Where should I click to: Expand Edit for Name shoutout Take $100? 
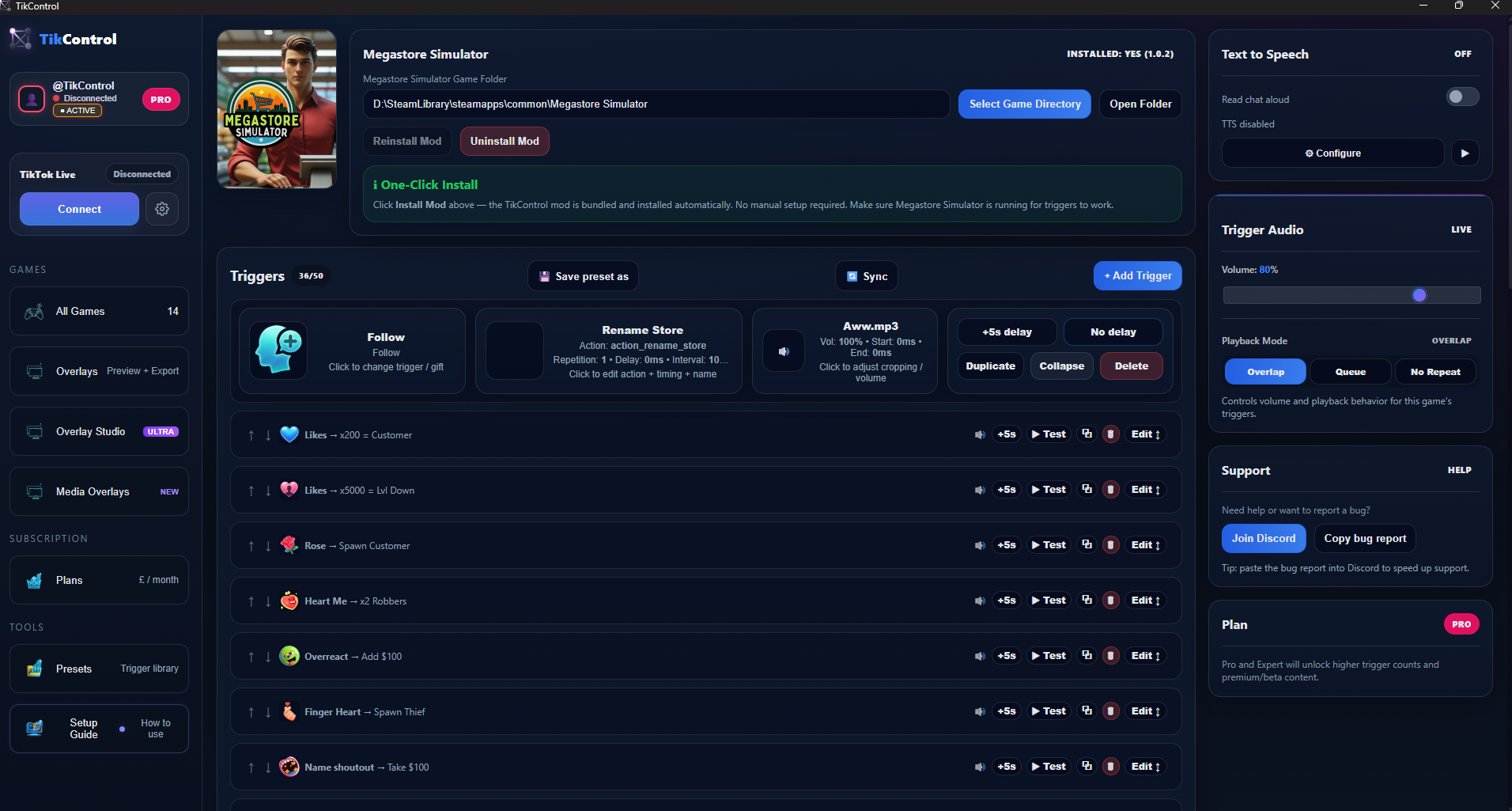pos(1145,767)
